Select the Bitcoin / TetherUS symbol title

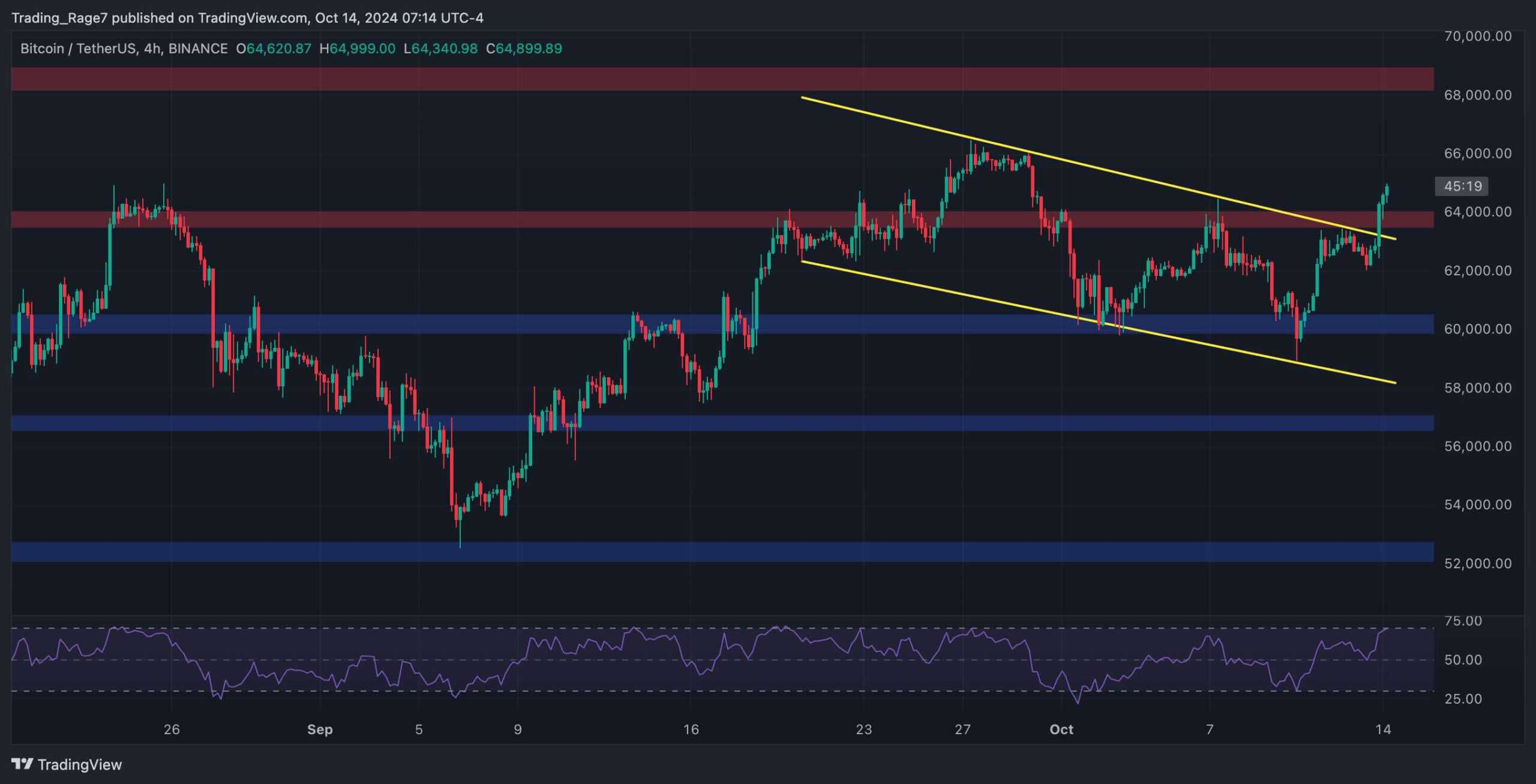(x=78, y=49)
